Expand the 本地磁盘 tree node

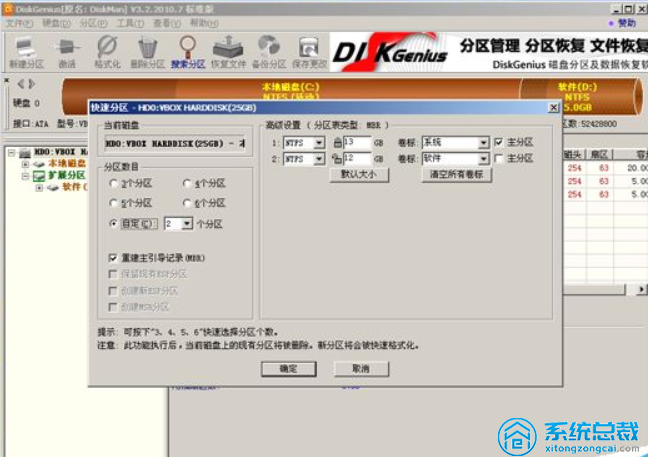click(26, 164)
